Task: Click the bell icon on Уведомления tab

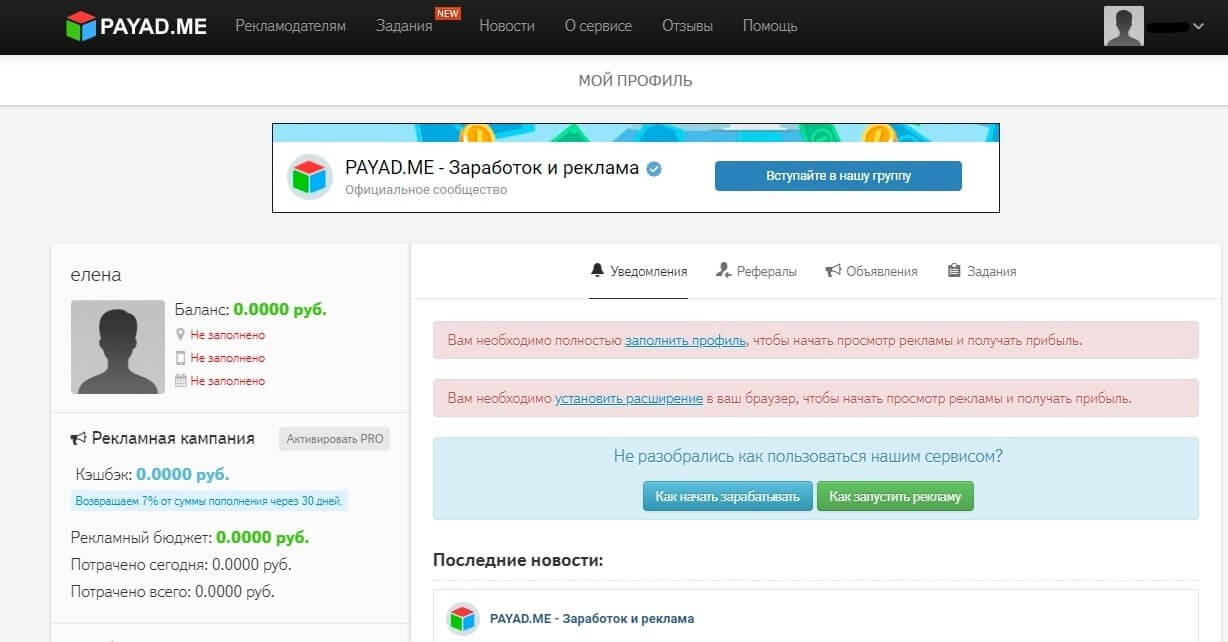Action: [598, 270]
